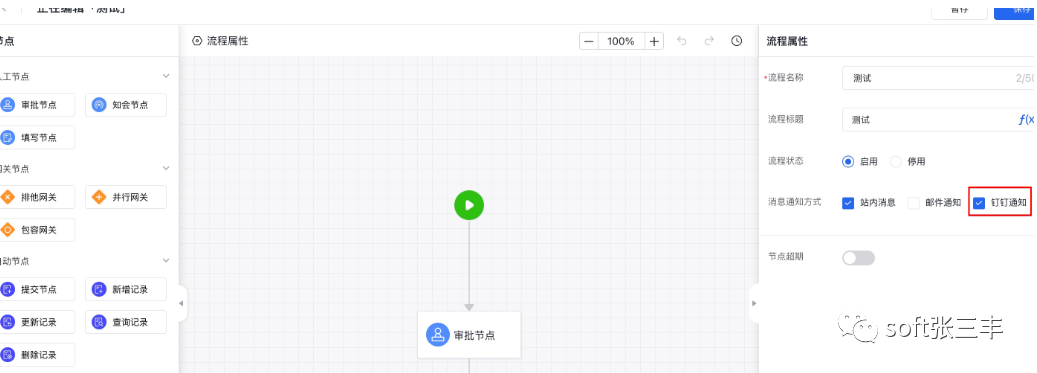The width and height of the screenshot is (1037, 373).
Task: Collapse the 人工节点 section chevron
Action: point(166,76)
